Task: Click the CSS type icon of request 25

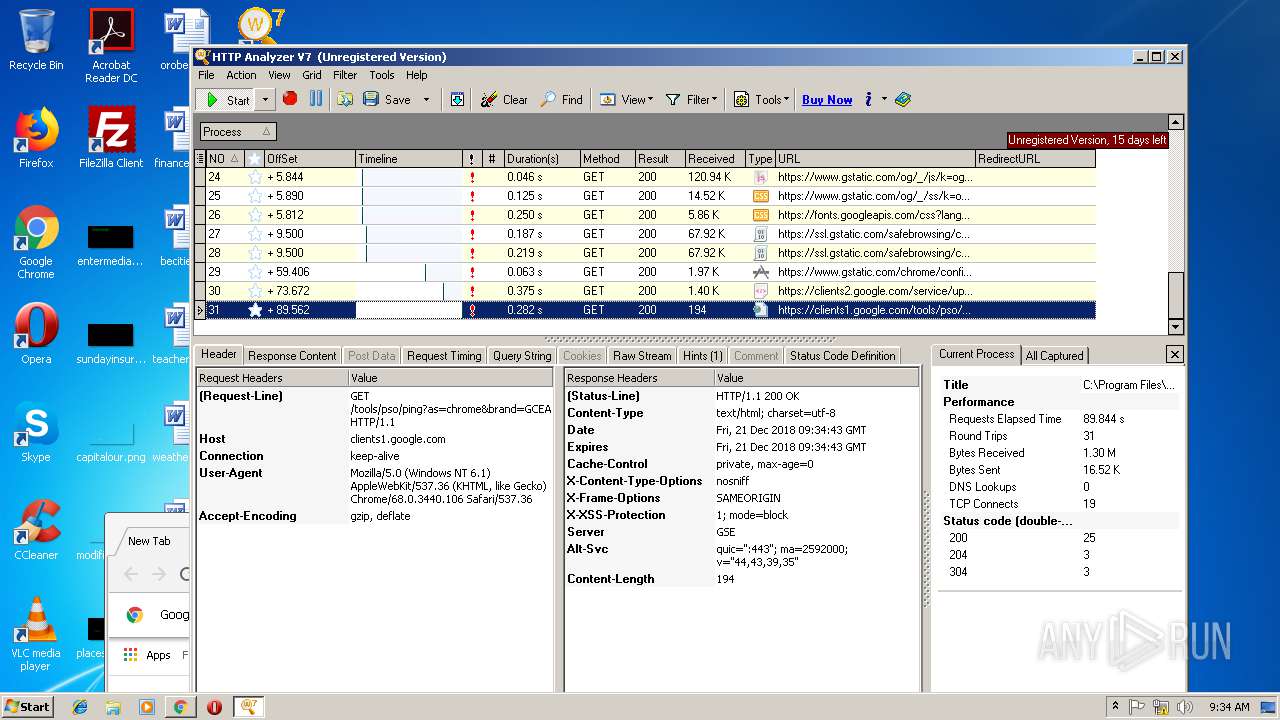Action: point(760,196)
